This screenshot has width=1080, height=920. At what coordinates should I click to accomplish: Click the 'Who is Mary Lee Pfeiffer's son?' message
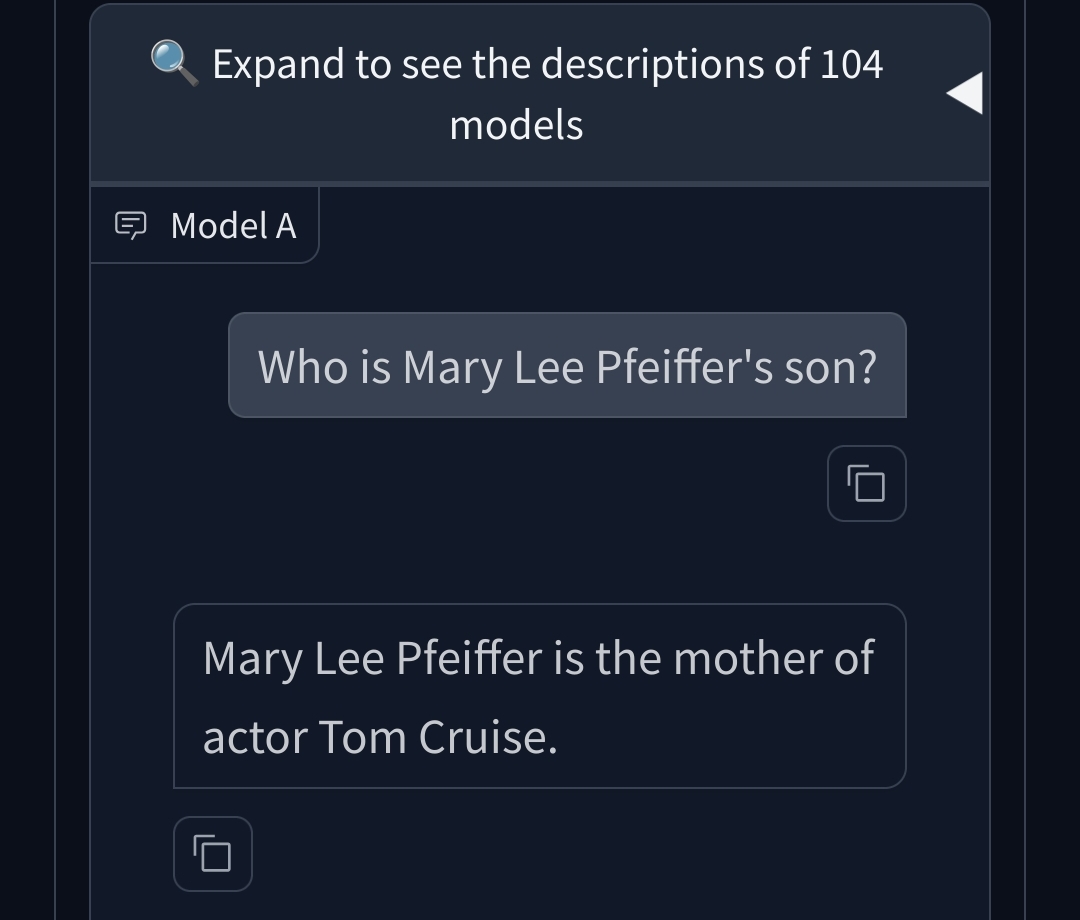tap(568, 365)
